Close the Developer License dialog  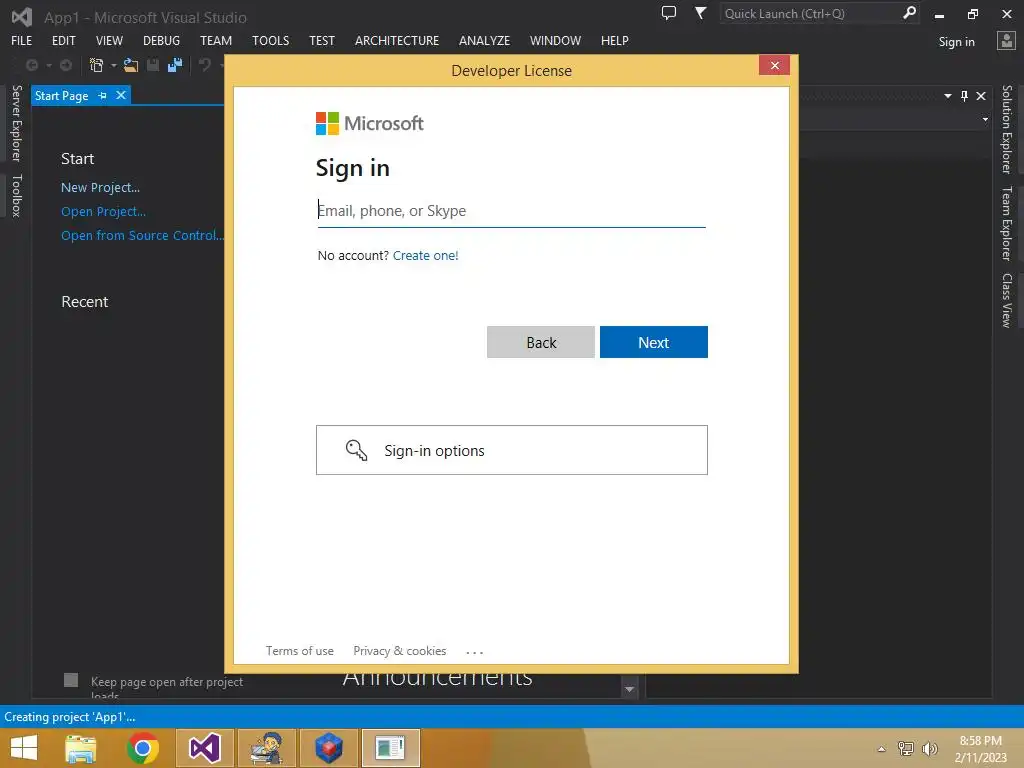coord(775,65)
